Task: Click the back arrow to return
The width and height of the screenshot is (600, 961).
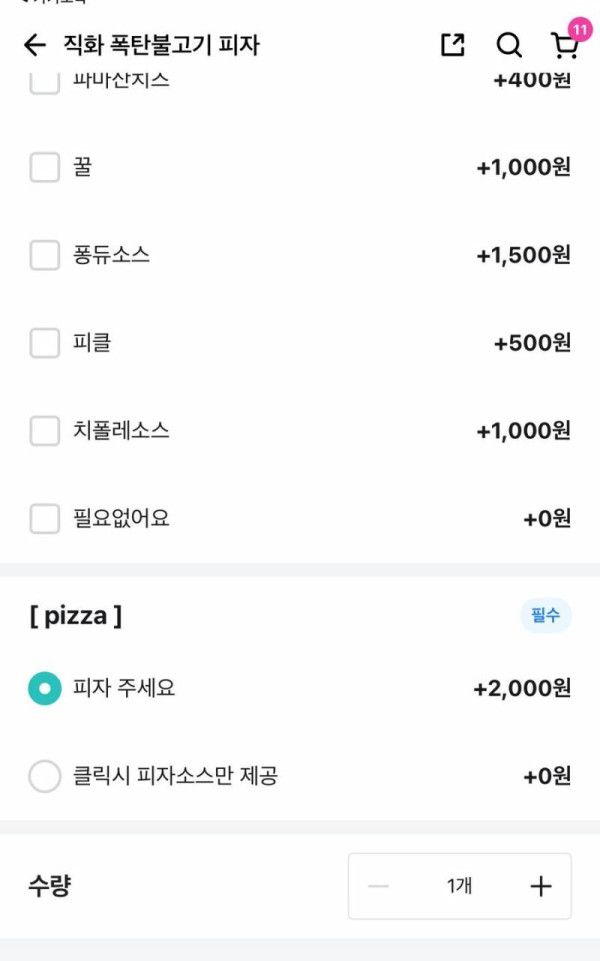Action: 35,44
